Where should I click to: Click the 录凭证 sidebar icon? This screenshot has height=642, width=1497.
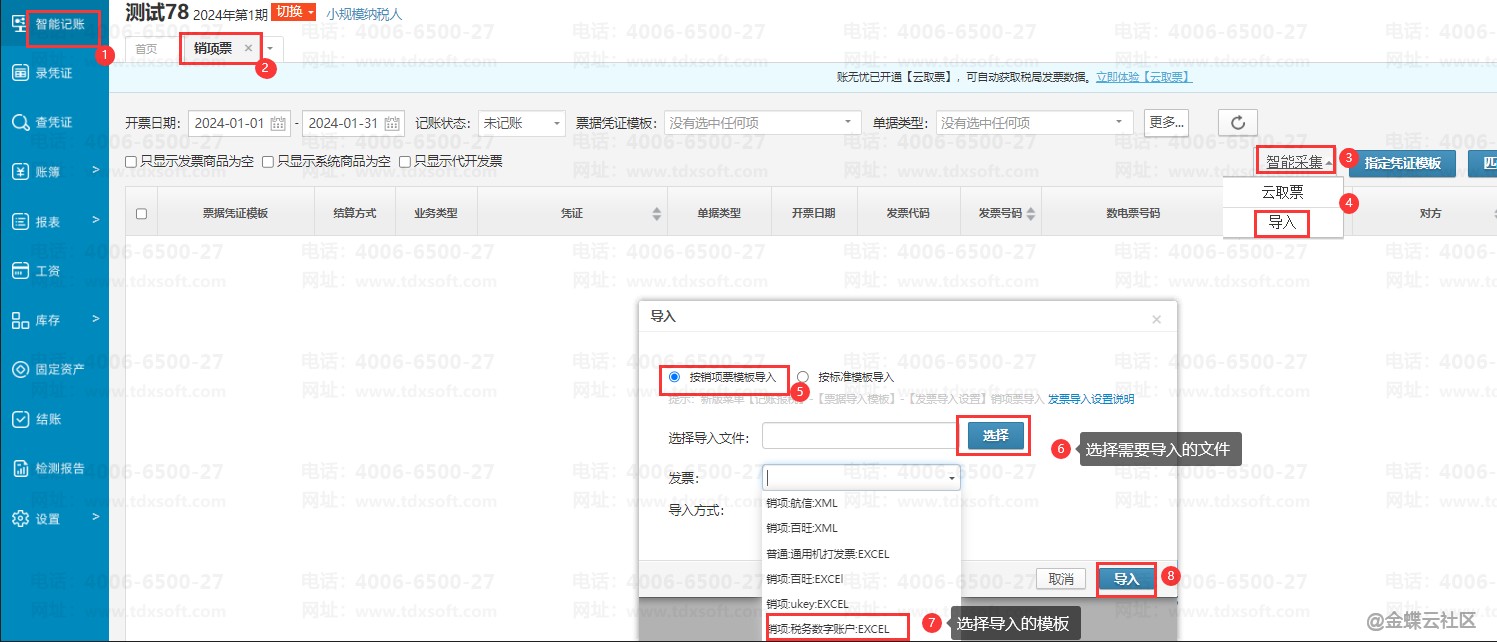pyautogui.click(x=20, y=72)
